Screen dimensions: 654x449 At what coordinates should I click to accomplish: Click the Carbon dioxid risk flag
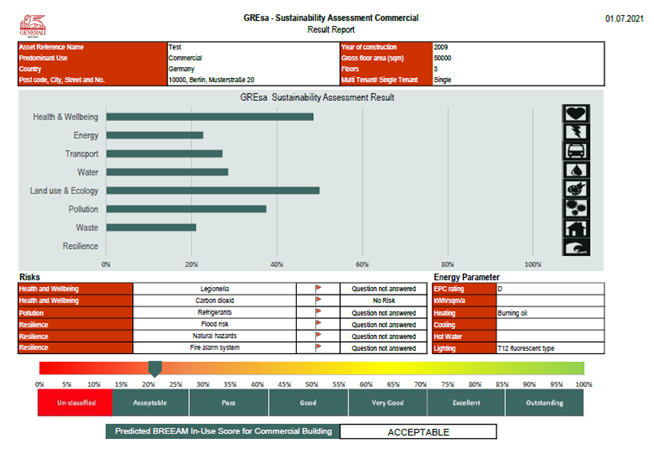[x=318, y=300]
